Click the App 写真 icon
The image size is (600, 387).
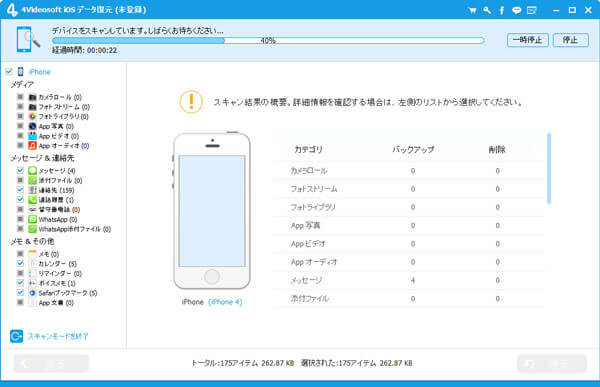tap(33, 126)
